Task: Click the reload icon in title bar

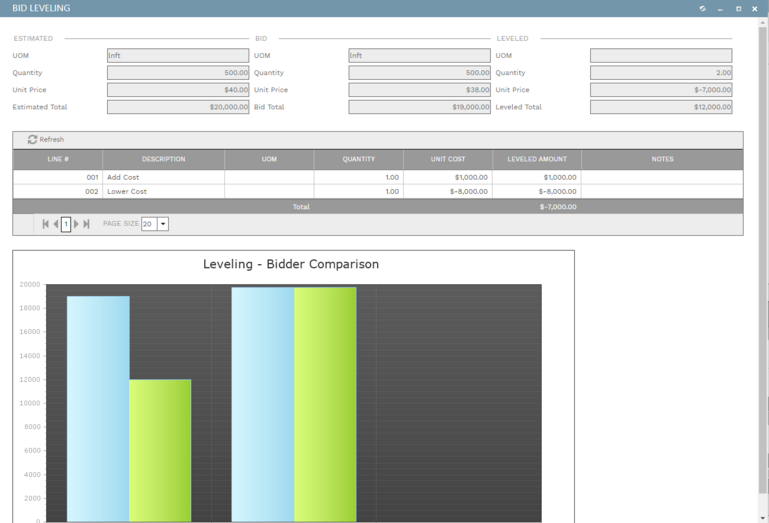Action: (702, 8)
